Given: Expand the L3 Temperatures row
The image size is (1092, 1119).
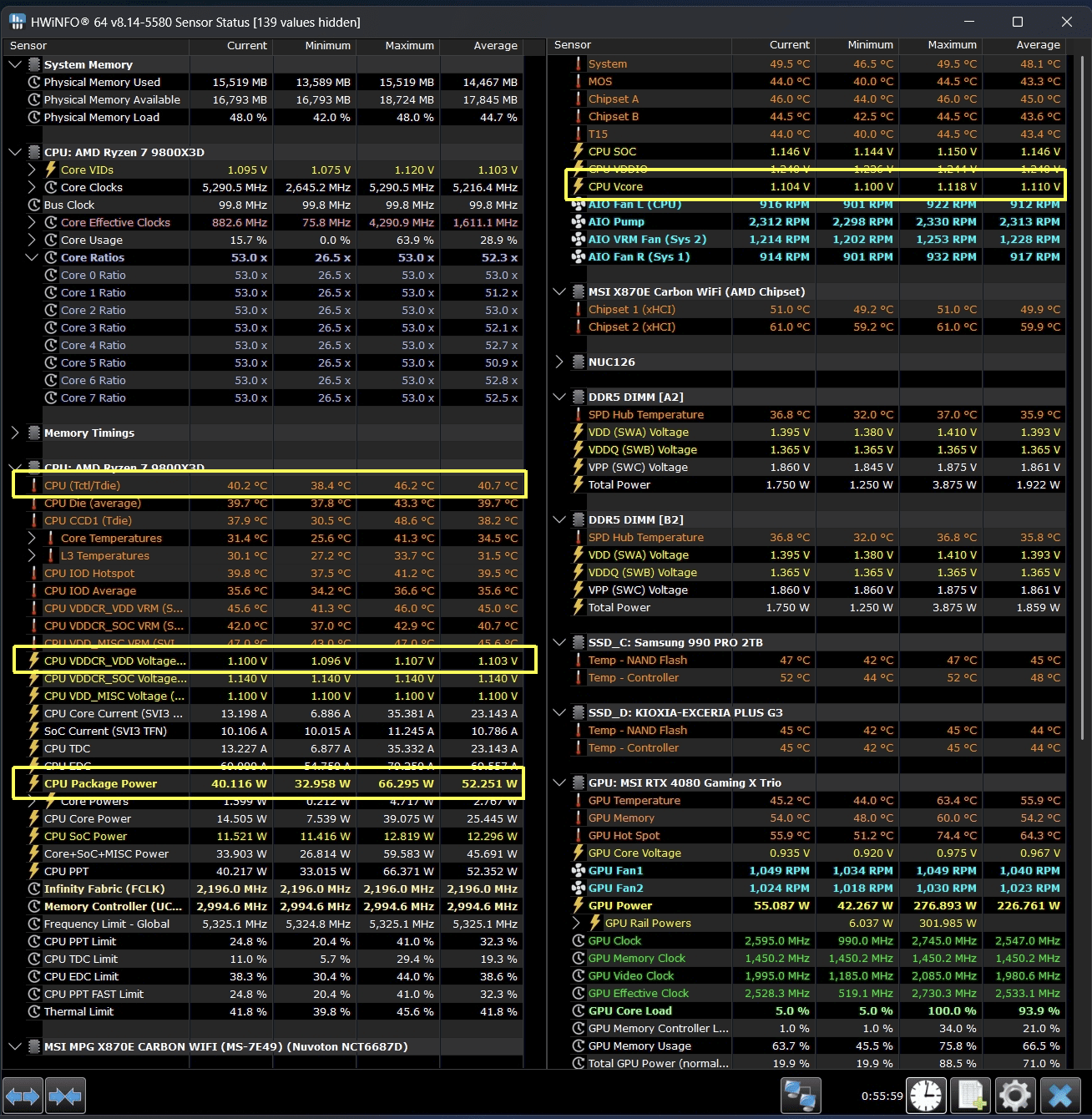Looking at the screenshot, I should tap(32, 555).
